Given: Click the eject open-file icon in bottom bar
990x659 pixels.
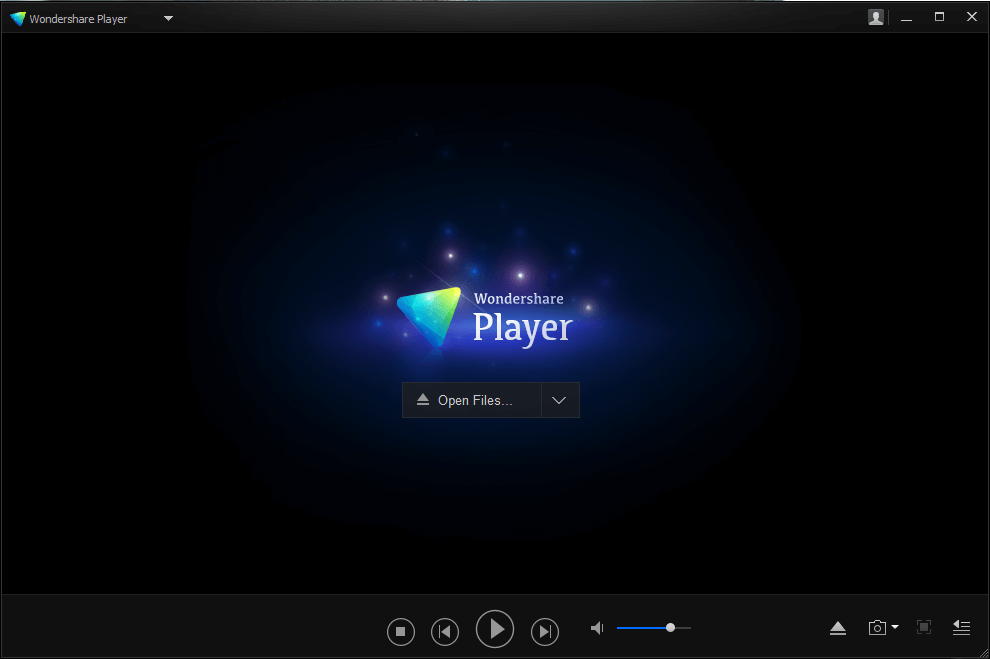Looking at the screenshot, I should pyautogui.click(x=838, y=628).
